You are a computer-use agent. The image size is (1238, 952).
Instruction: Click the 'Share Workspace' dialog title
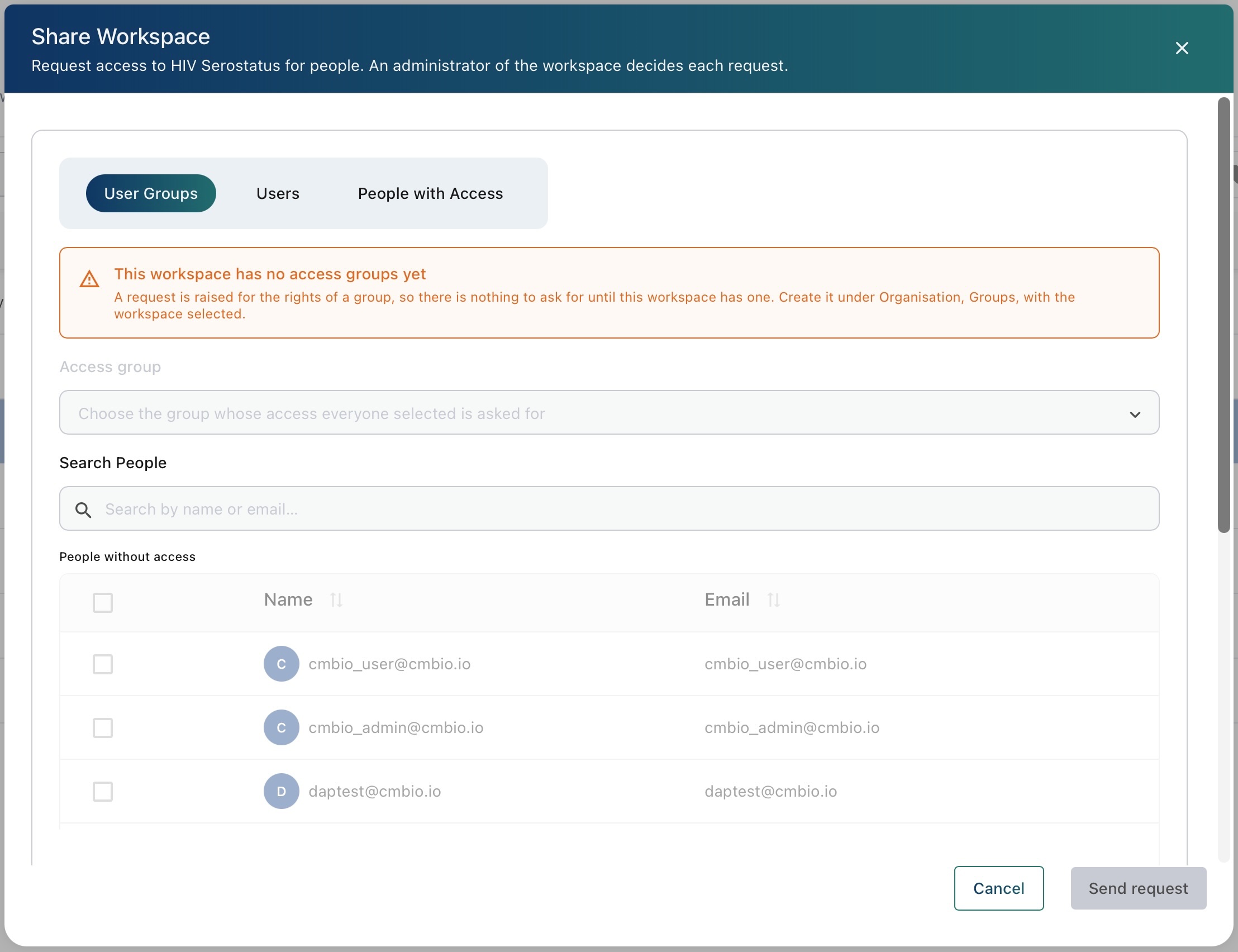coord(121,36)
